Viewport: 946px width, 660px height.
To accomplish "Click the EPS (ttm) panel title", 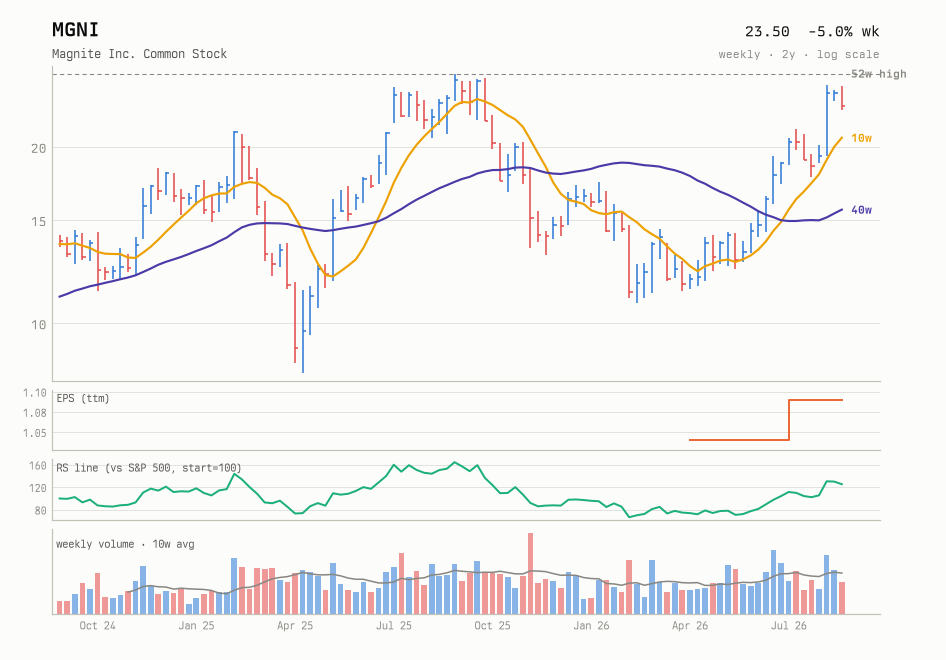I will coord(83,398).
